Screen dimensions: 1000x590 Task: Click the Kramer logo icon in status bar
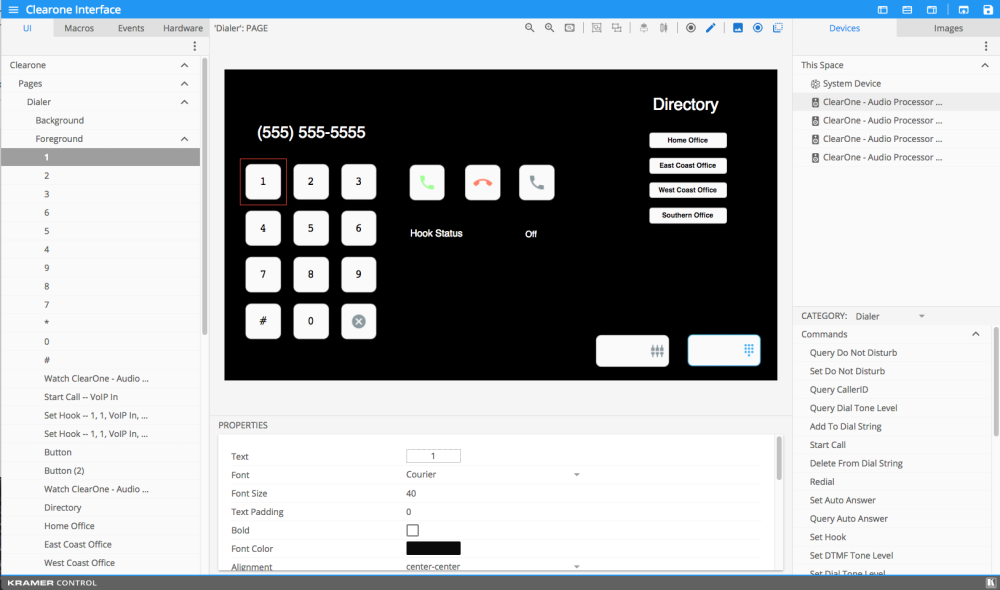click(991, 582)
